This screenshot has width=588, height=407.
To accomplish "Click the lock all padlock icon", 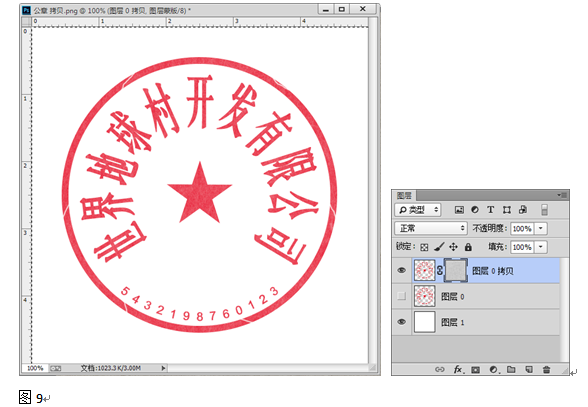I will point(468,247).
